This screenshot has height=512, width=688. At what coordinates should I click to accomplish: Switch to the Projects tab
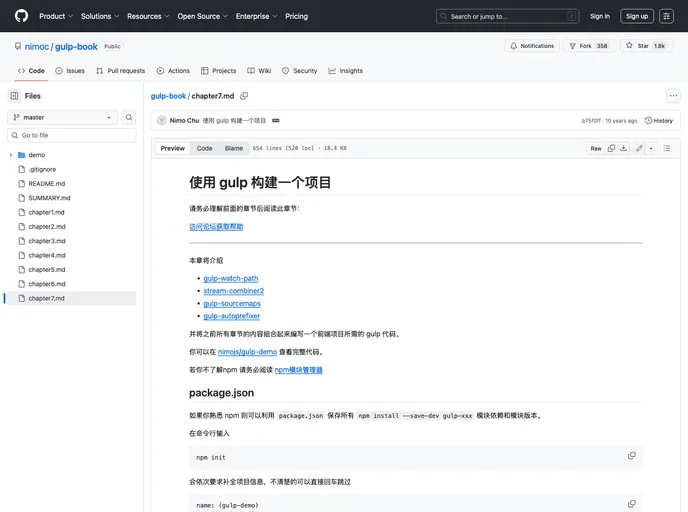(x=219, y=71)
